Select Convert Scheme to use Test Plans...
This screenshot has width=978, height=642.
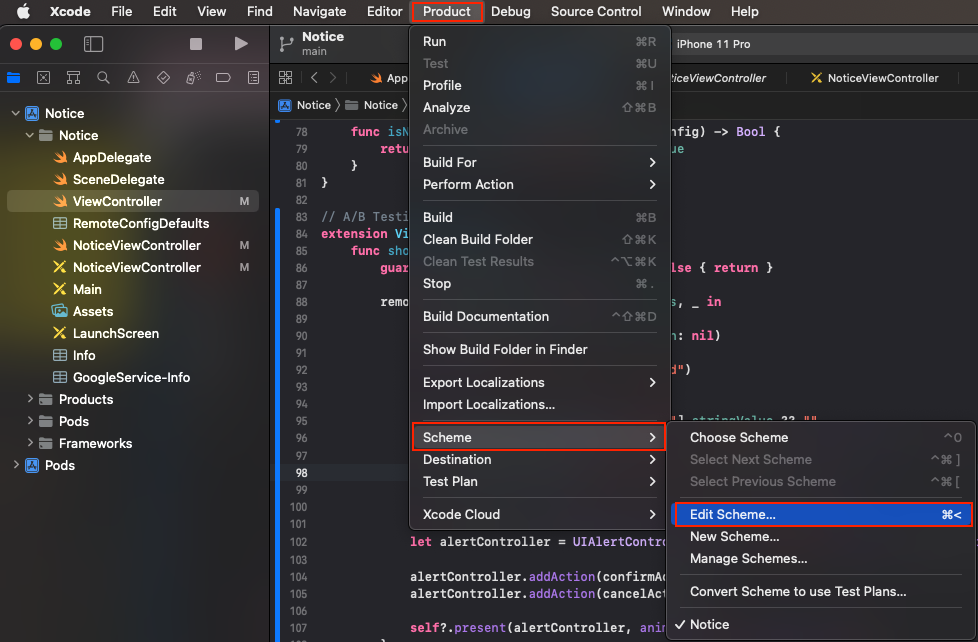[823, 591]
